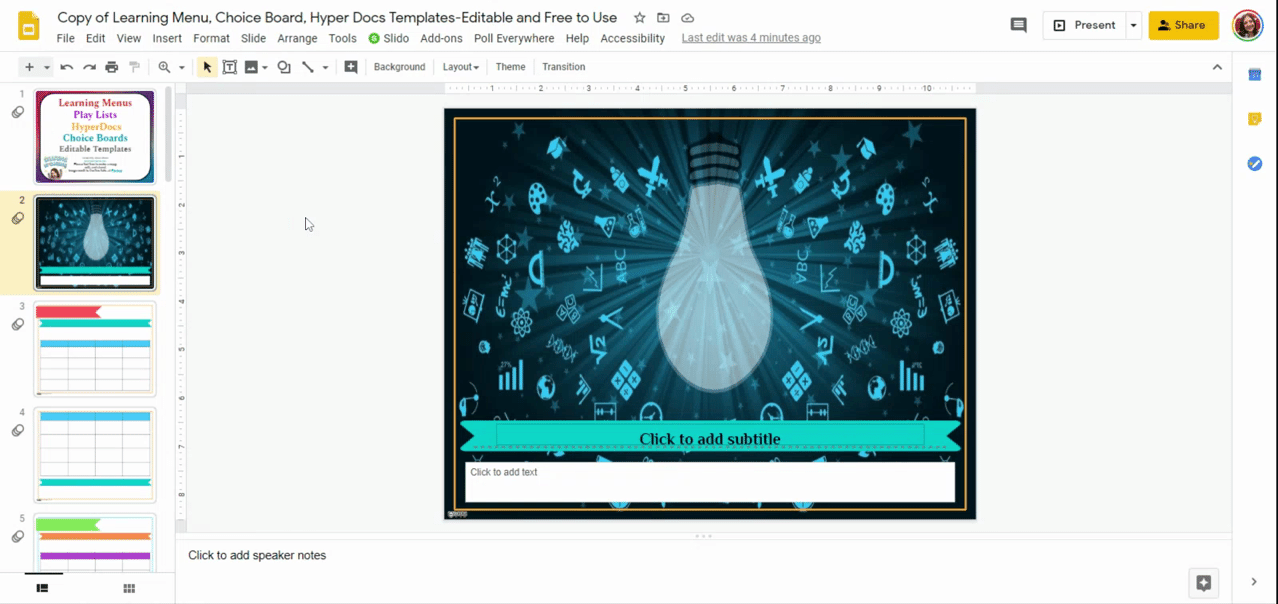Open the Add-ons menu
1278x604 pixels.
point(441,38)
